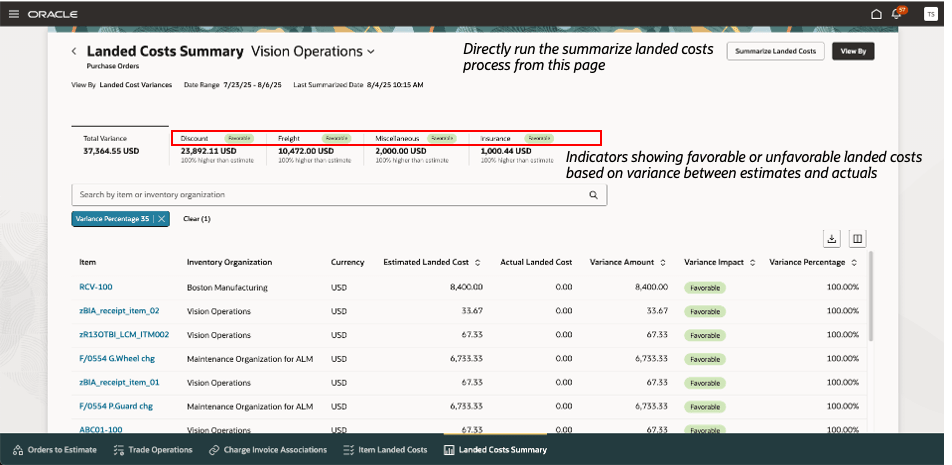This screenshot has width=952, height=465.
Task: Select the Miscellaneous variance tab
Action: (x=416, y=148)
